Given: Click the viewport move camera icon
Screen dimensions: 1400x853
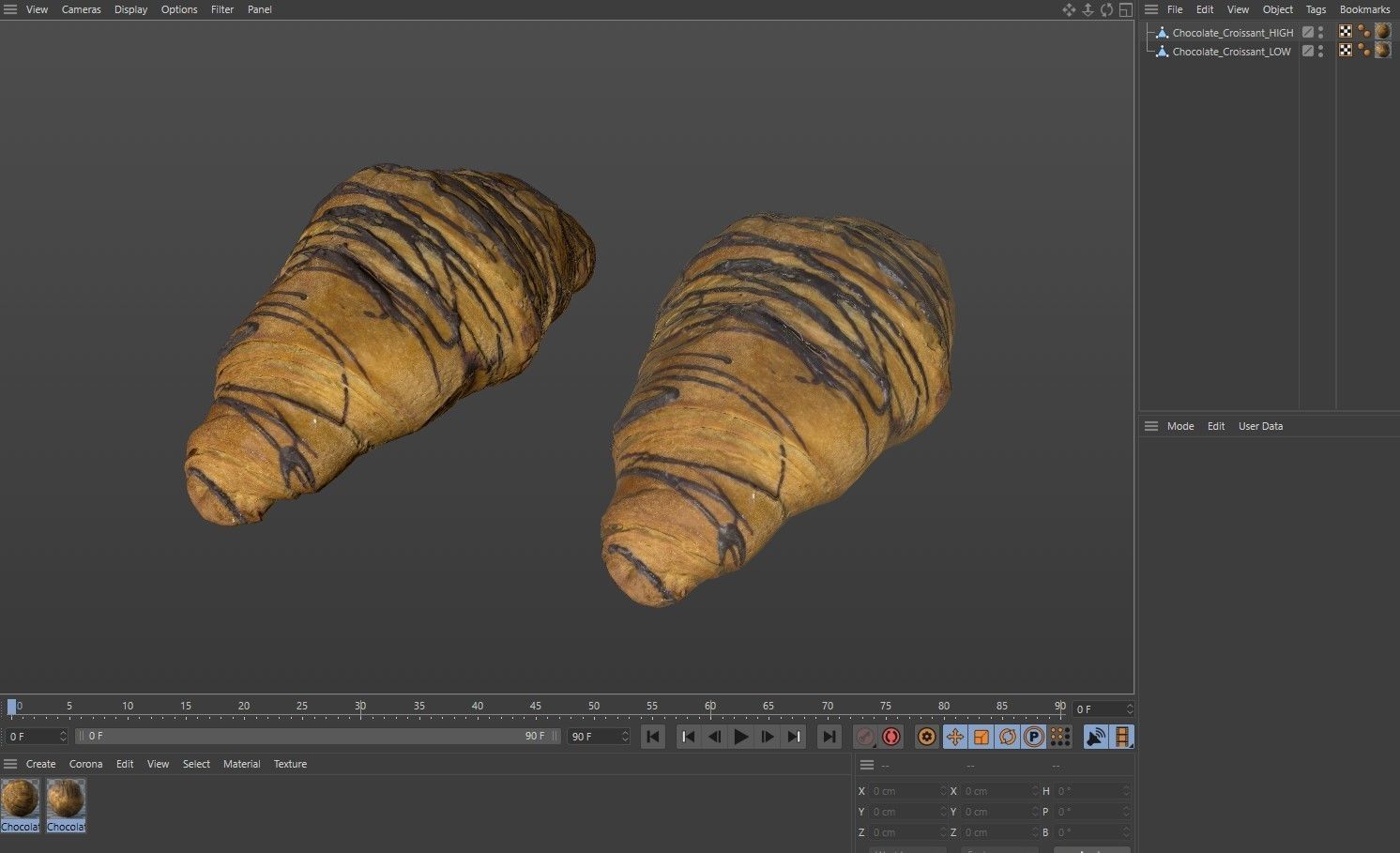Looking at the screenshot, I should point(1069,9).
